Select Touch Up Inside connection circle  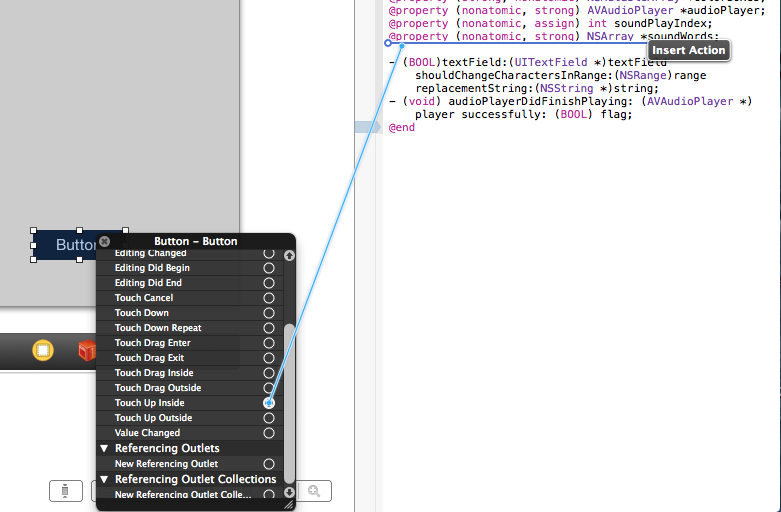coord(269,403)
